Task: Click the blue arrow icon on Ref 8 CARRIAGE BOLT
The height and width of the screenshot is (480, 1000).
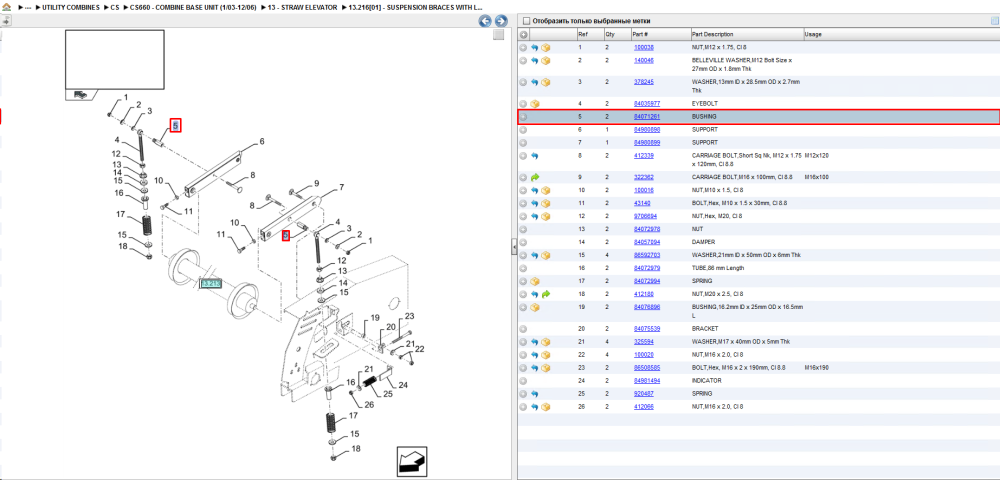Action: [534, 156]
